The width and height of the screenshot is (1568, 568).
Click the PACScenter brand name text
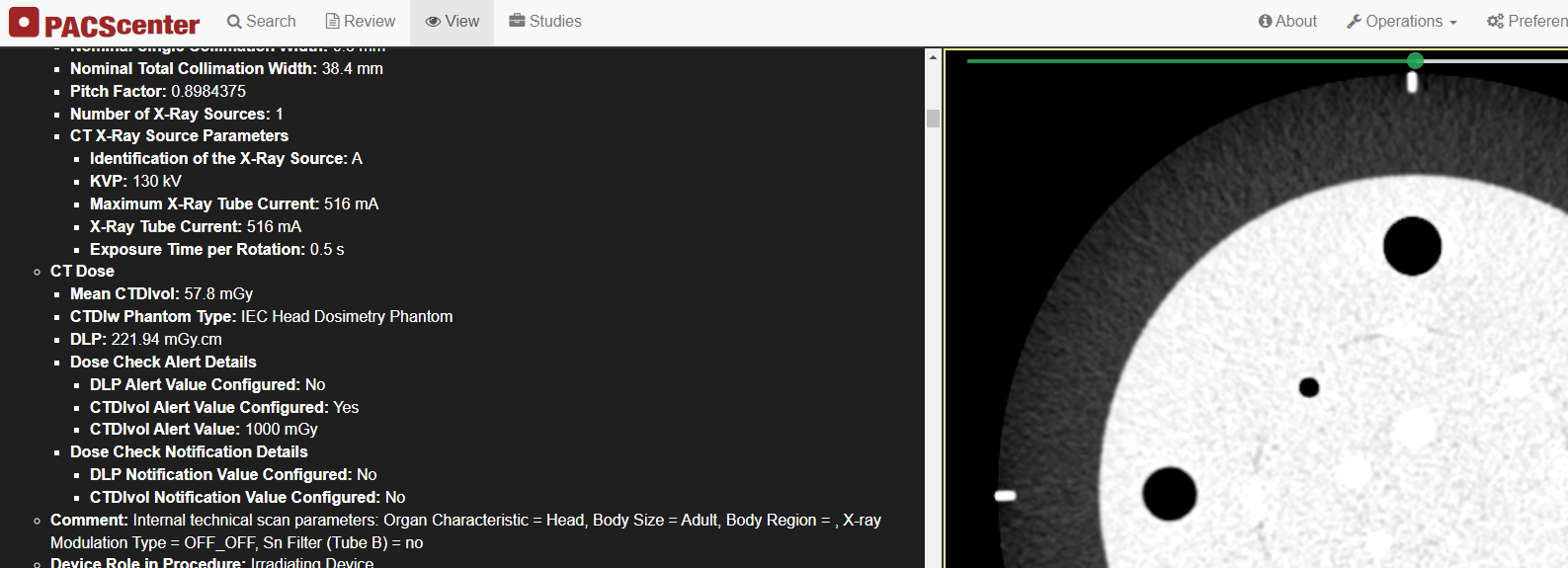122,25
